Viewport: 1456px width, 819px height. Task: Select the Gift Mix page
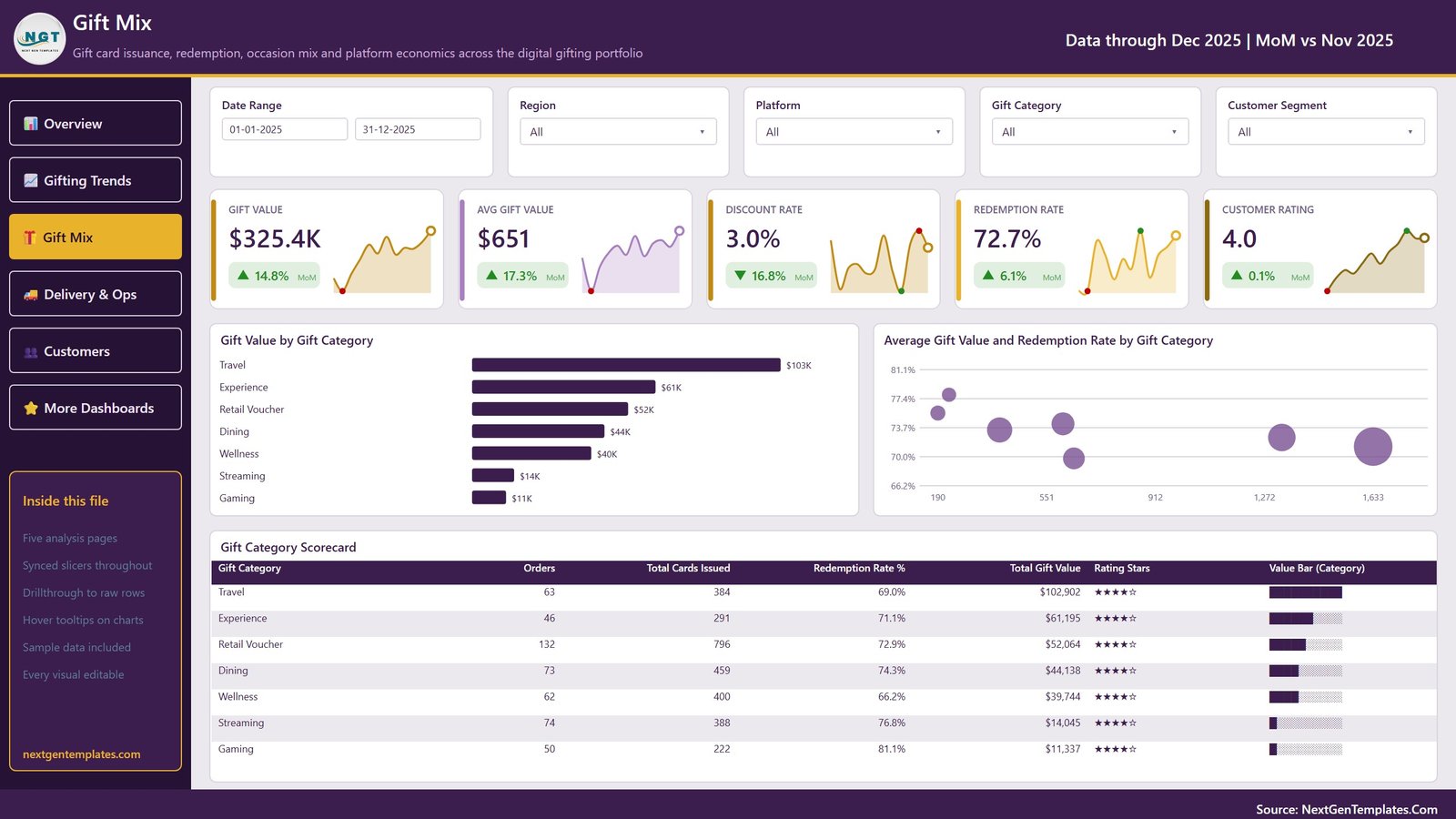click(x=96, y=237)
